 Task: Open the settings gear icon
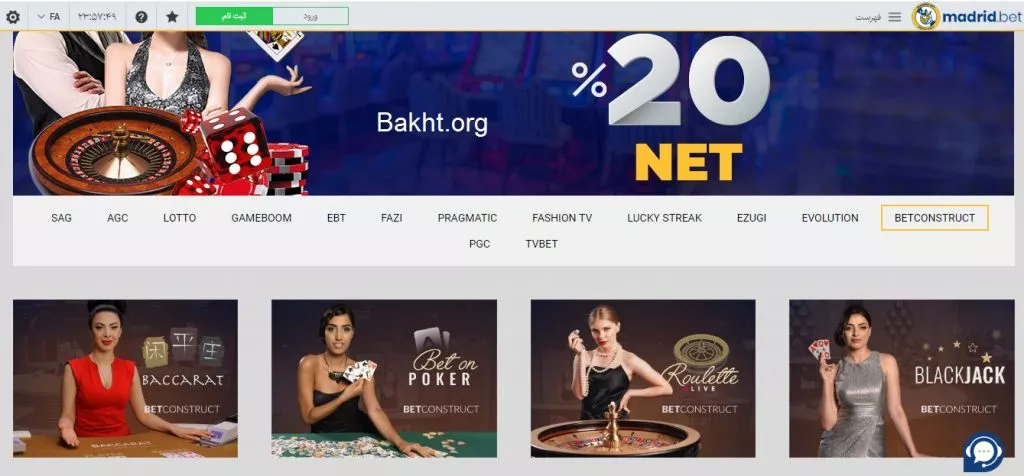pos(12,16)
